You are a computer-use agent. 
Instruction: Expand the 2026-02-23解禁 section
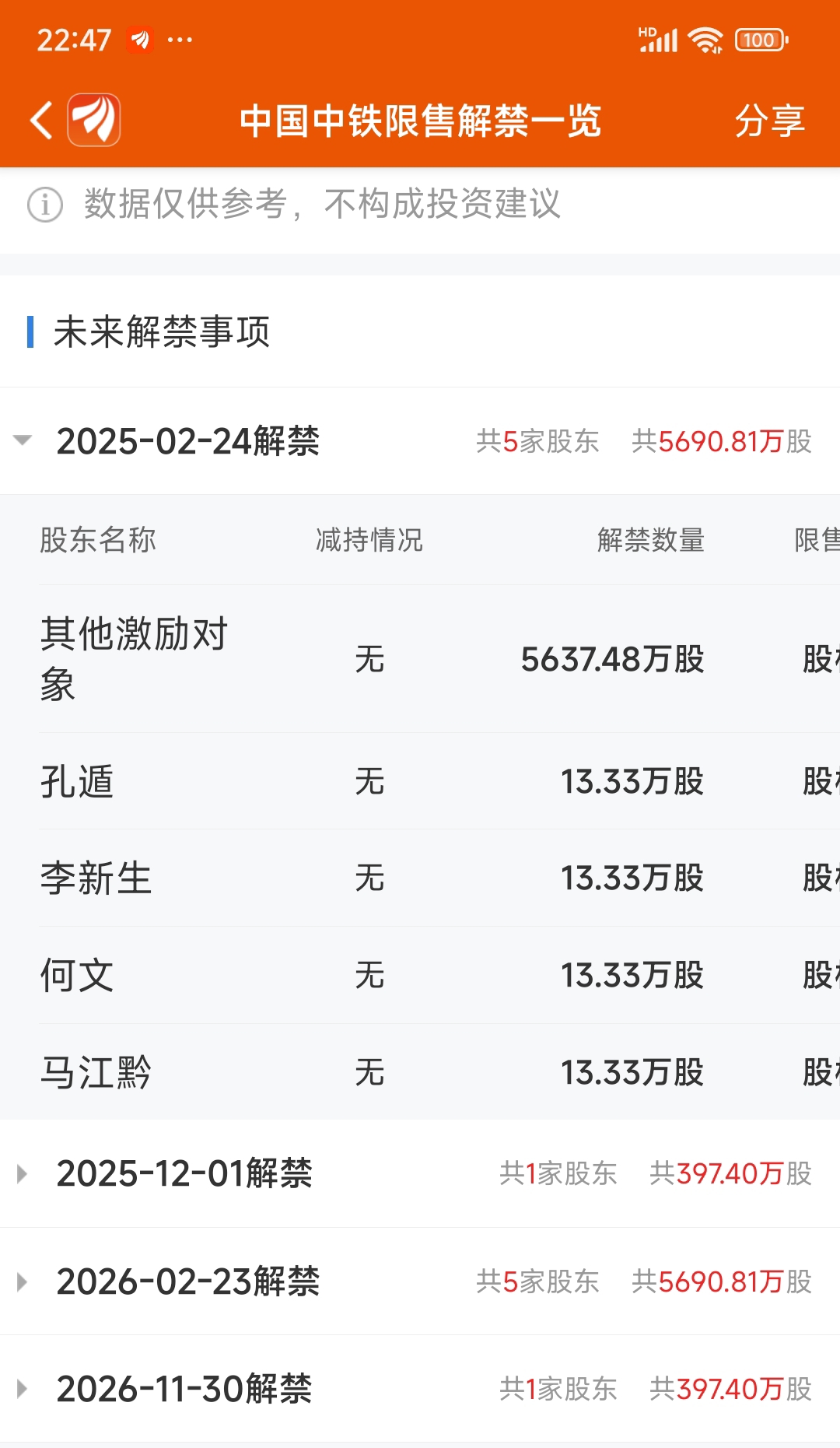(420, 1281)
